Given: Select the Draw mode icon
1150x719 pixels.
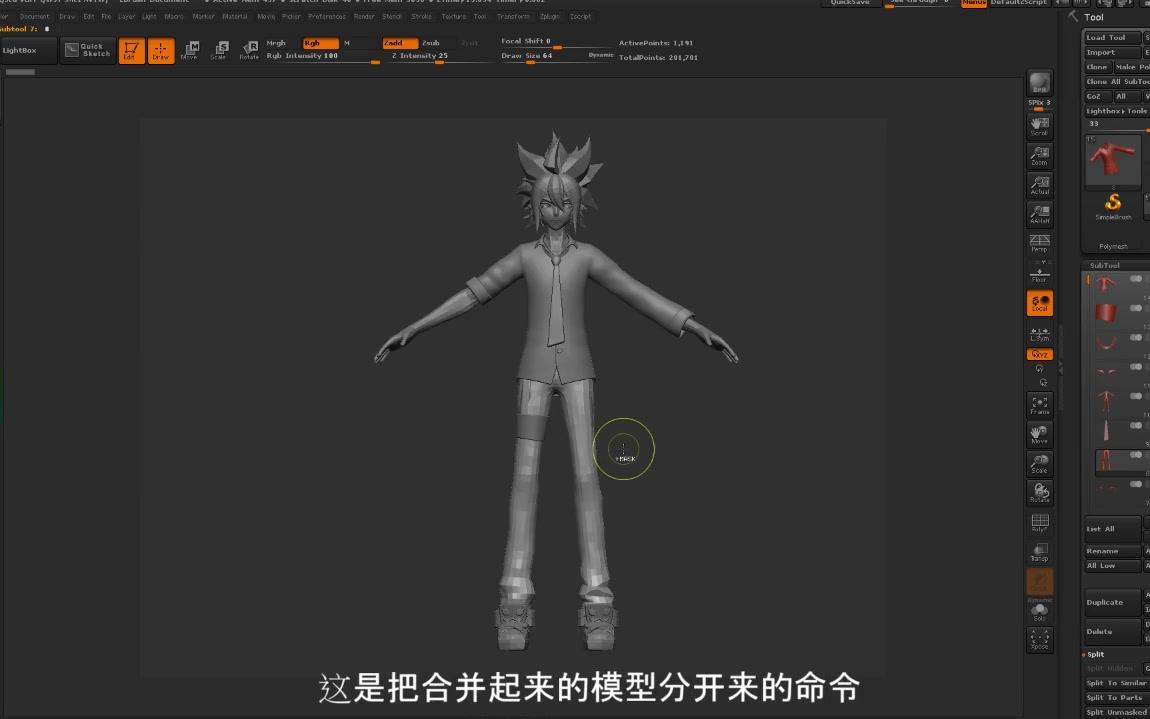Looking at the screenshot, I should [x=161, y=51].
